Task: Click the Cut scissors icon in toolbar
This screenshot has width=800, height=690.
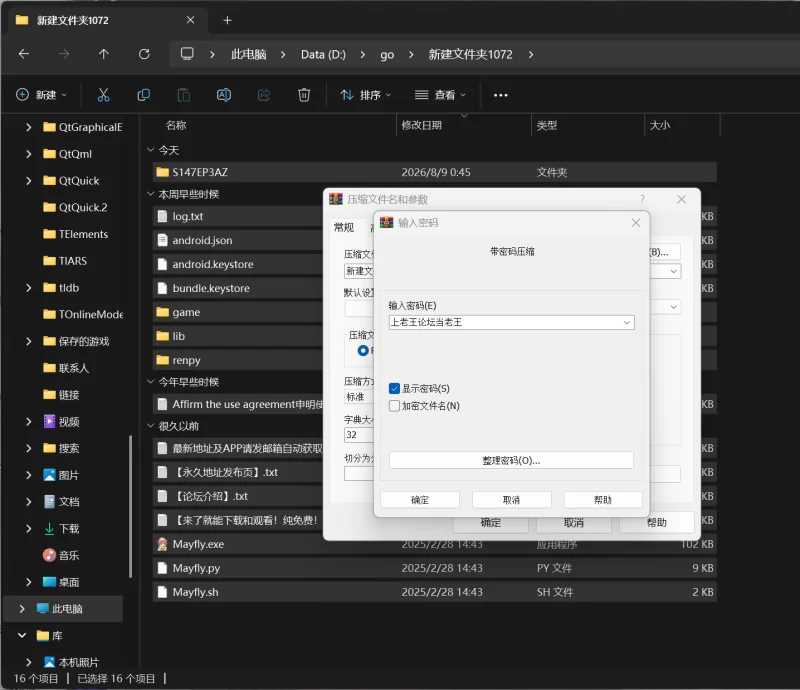Action: (104, 95)
